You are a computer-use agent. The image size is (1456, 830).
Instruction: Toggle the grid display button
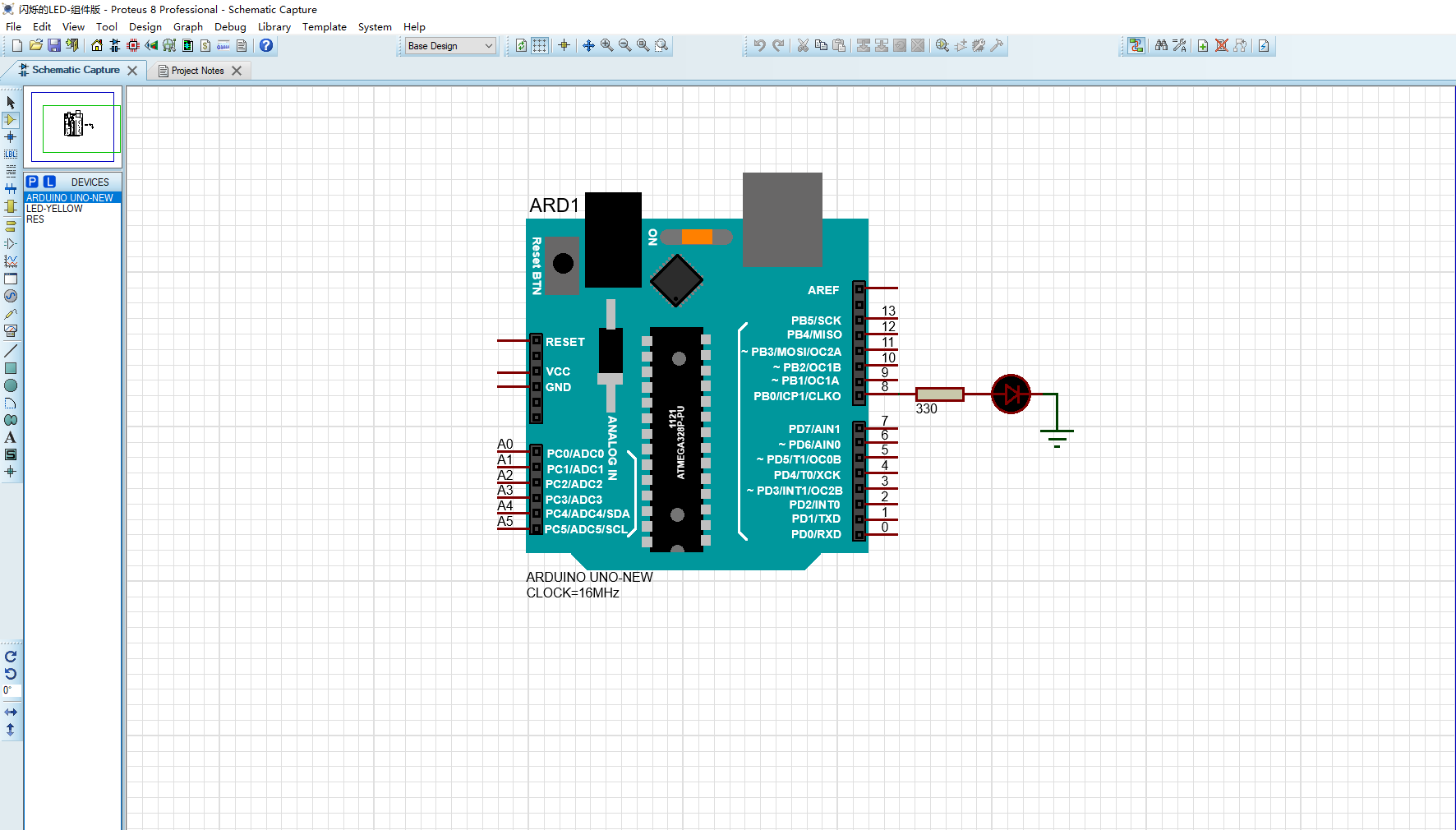pos(539,46)
